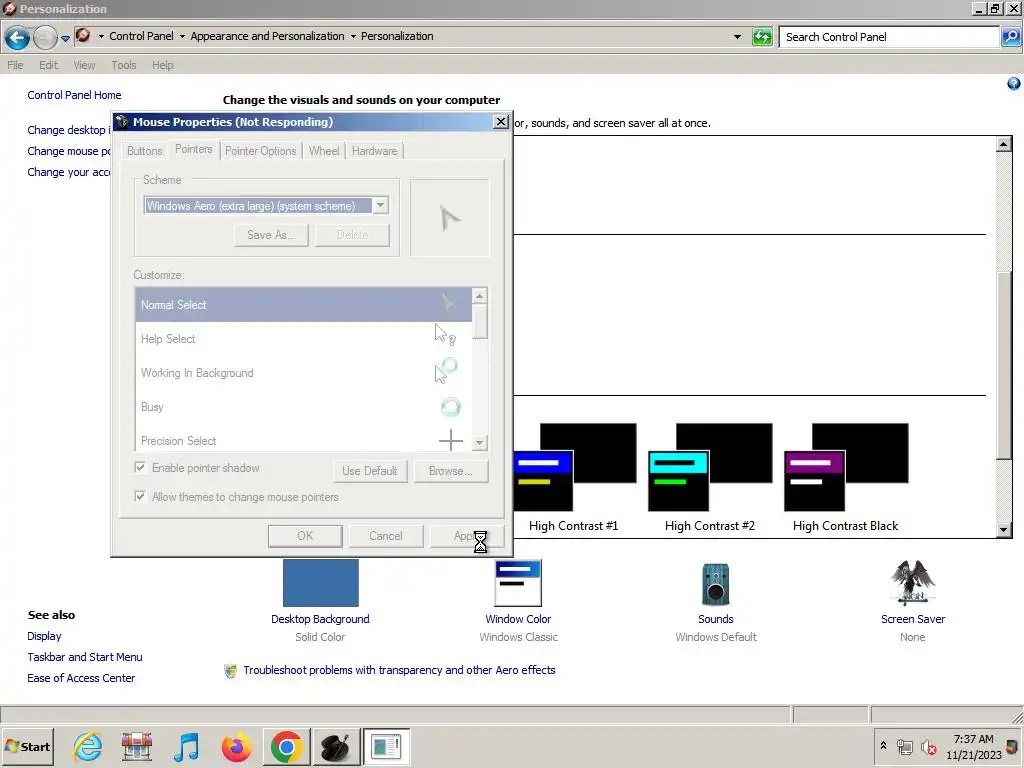Click the Start button

click(27, 746)
